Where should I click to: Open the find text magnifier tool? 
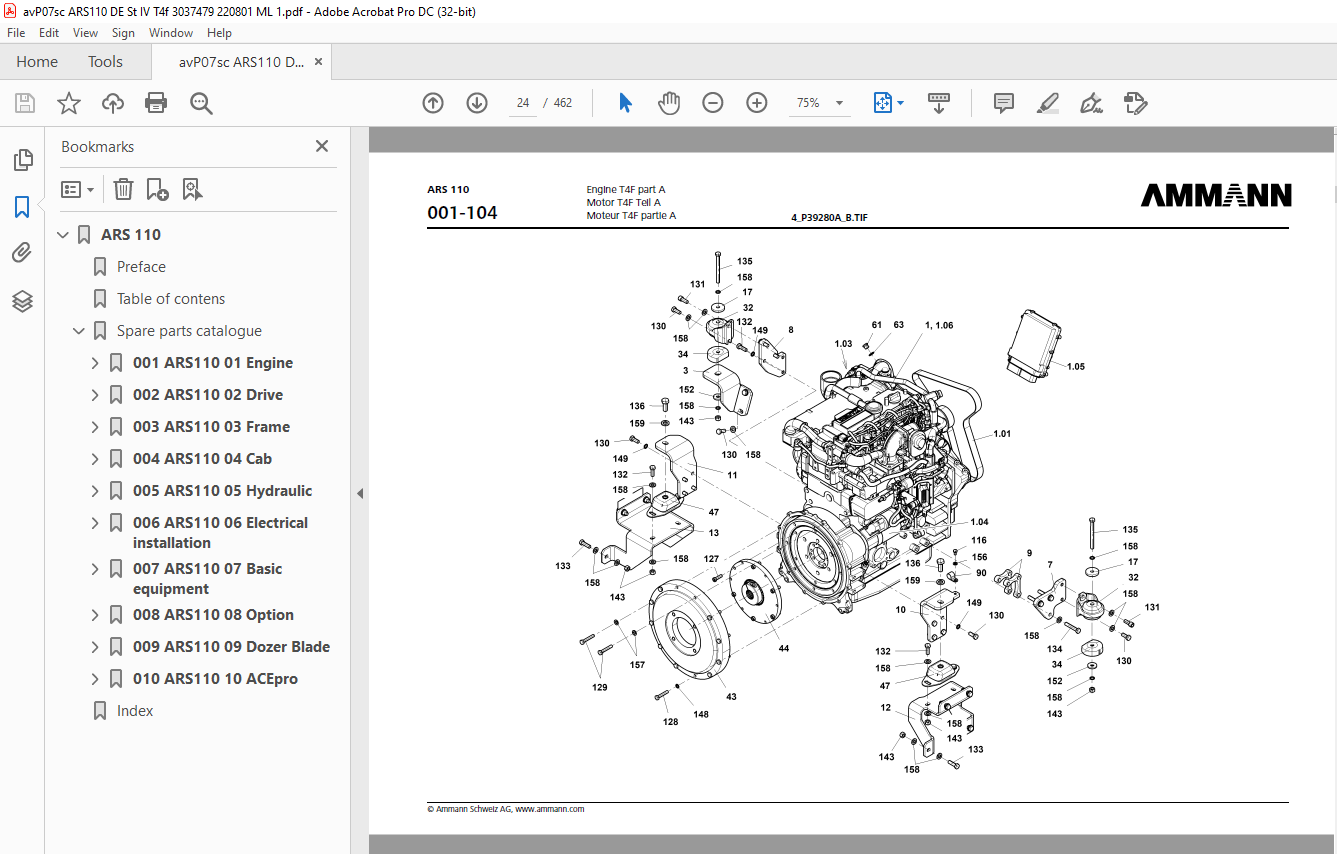pyautogui.click(x=201, y=103)
